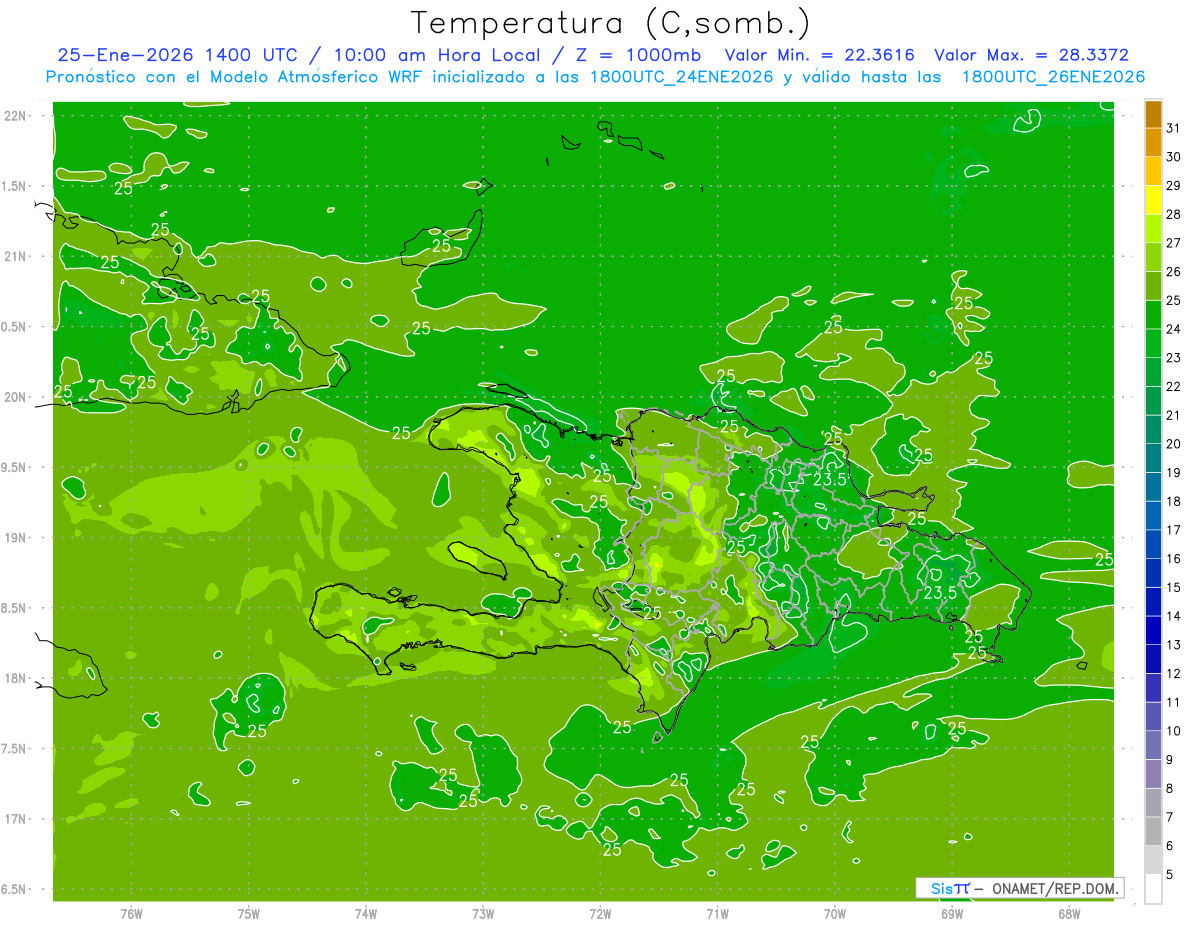Click the legend value 20
Viewport: 1200px width, 927px height.
pyautogui.click(x=1173, y=444)
